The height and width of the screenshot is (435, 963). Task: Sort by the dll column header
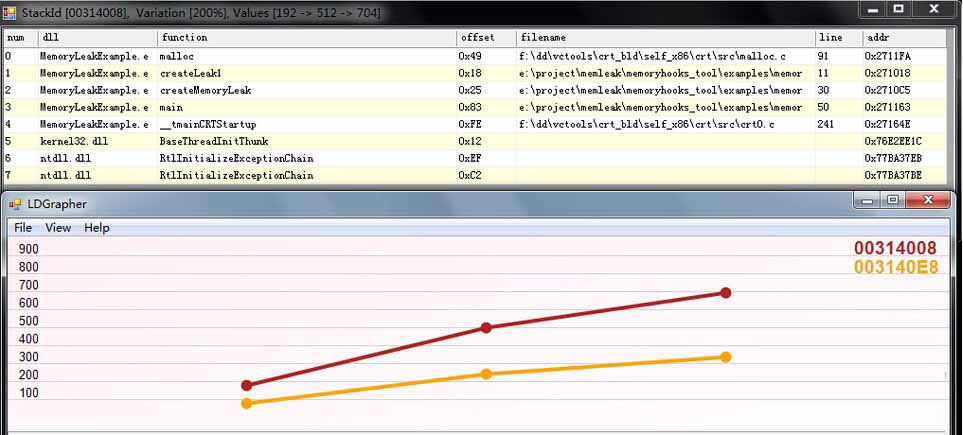click(48, 38)
